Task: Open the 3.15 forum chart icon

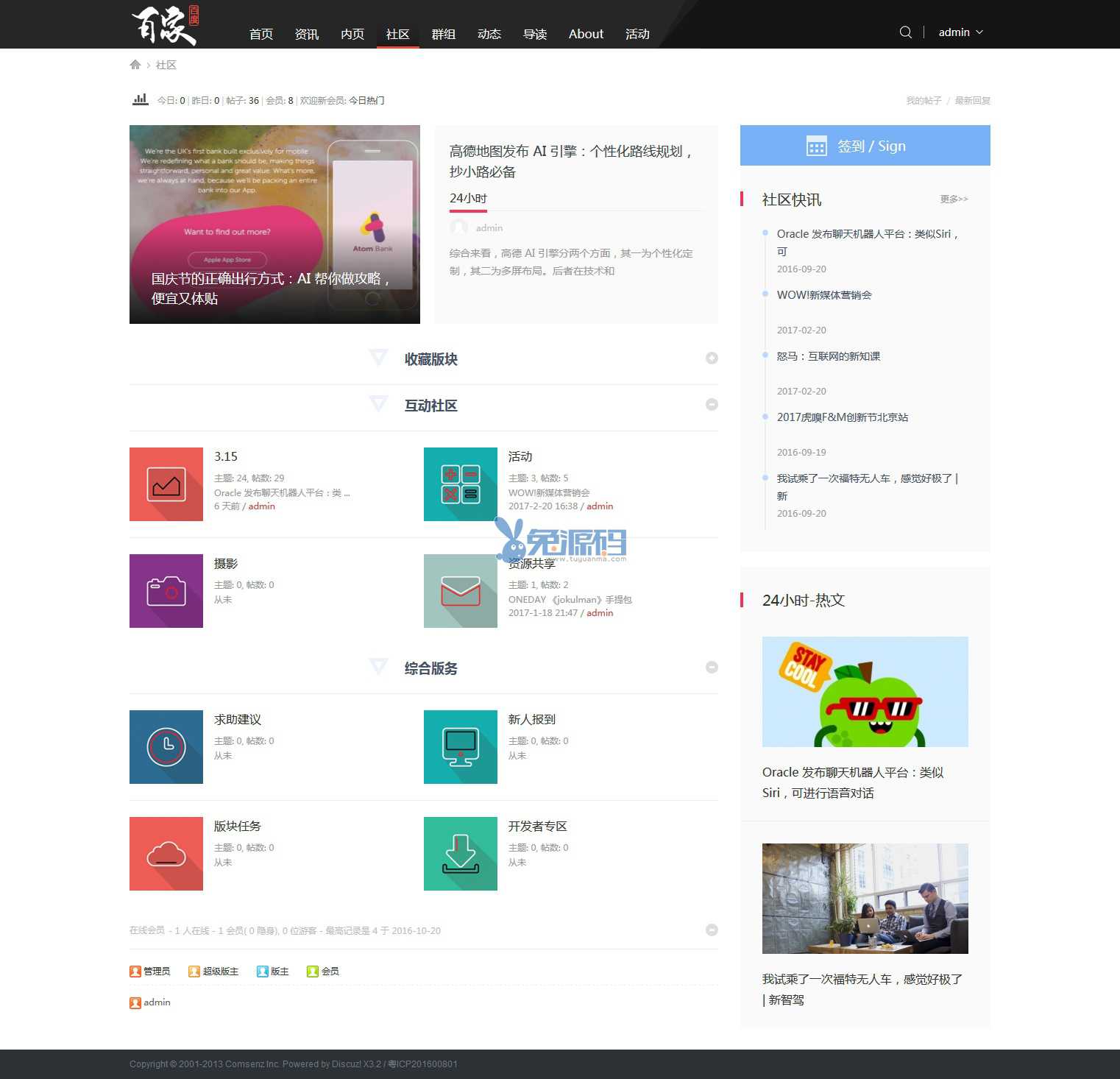Action: tap(166, 484)
